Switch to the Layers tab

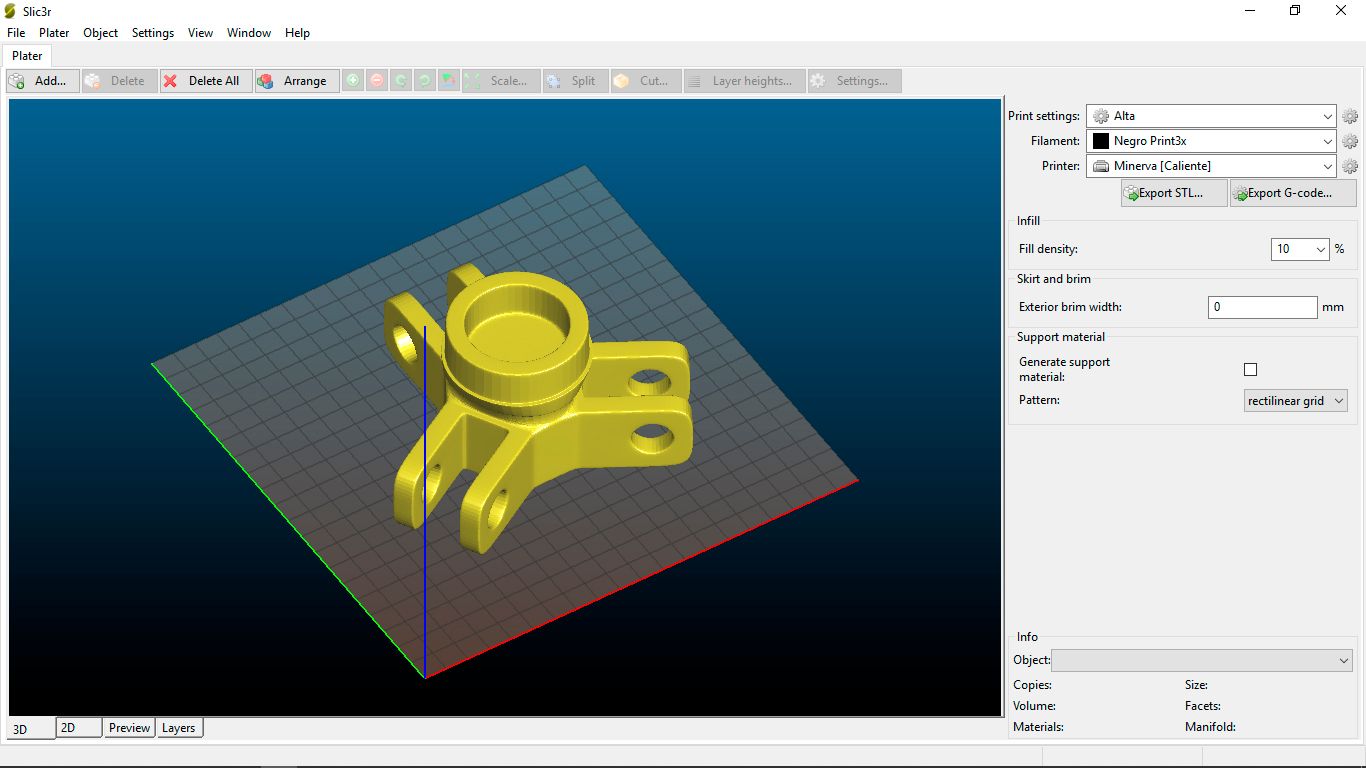pos(179,728)
